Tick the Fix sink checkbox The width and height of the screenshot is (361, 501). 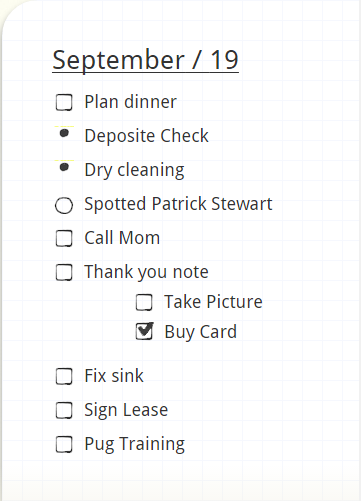pos(64,376)
